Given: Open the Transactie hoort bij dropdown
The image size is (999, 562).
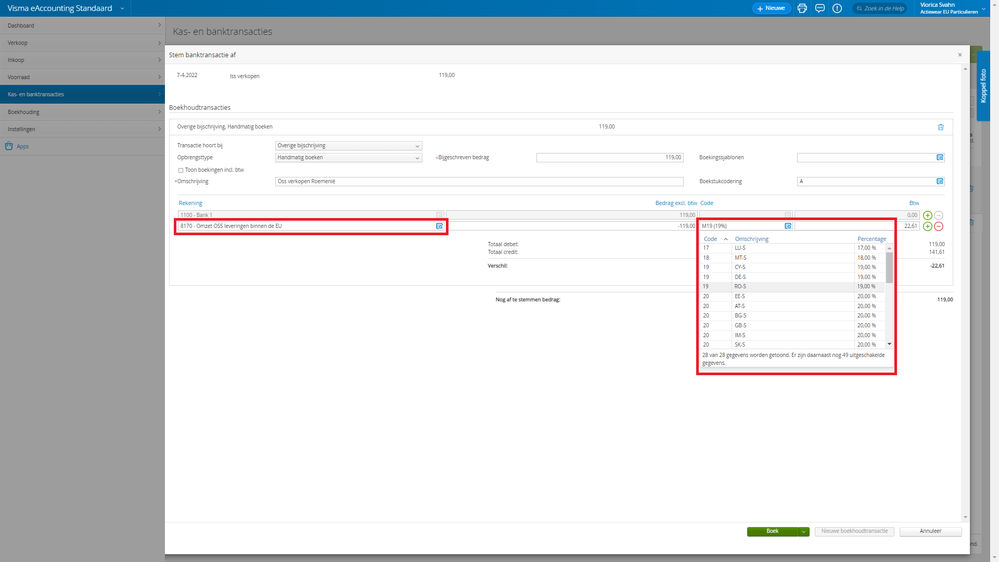Looking at the screenshot, I should click(349, 145).
